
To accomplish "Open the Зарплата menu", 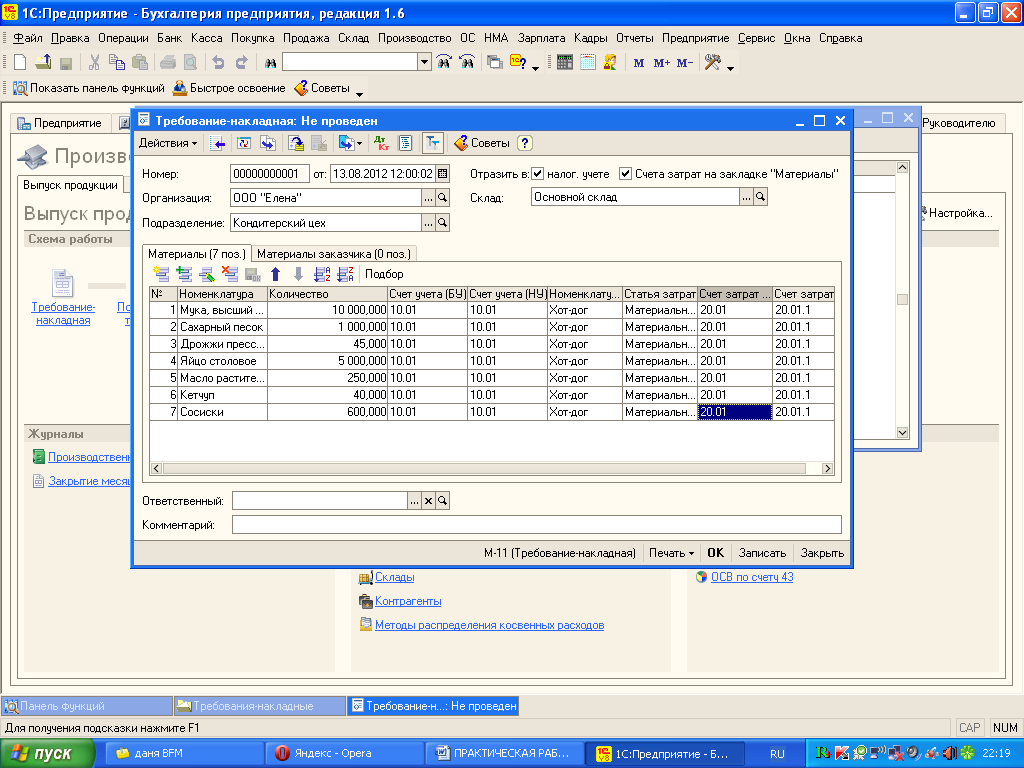I will [x=541, y=38].
